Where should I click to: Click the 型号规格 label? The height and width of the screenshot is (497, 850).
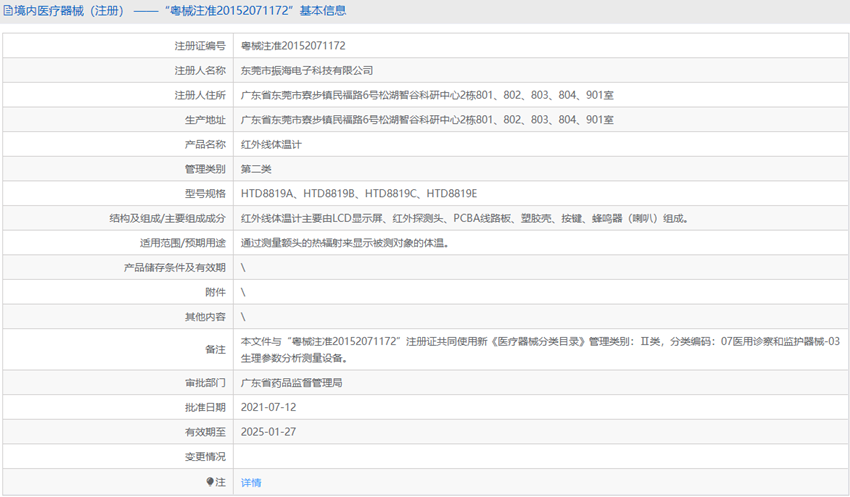pos(205,193)
